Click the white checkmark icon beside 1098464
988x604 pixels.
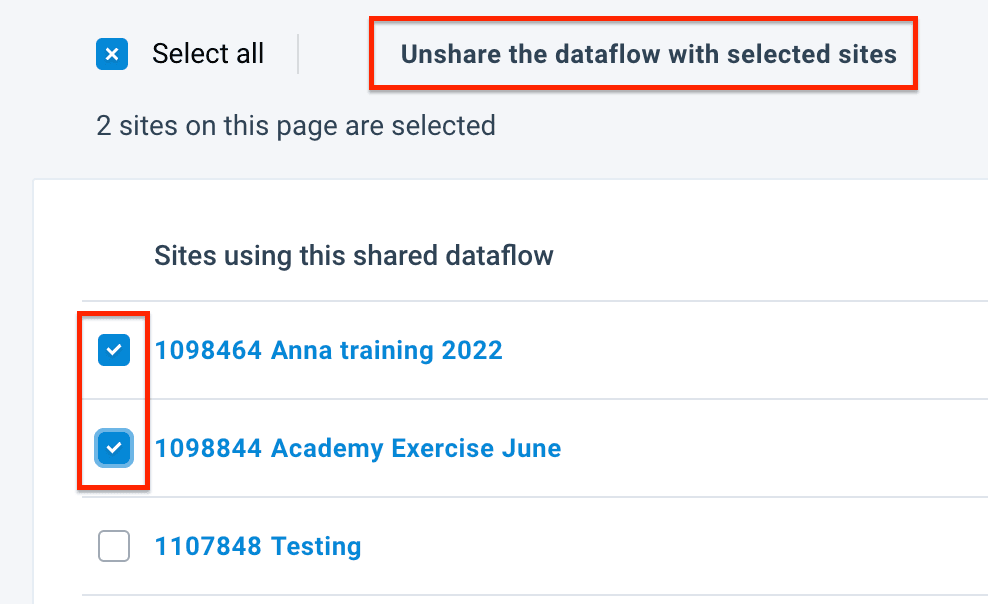click(x=114, y=350)
